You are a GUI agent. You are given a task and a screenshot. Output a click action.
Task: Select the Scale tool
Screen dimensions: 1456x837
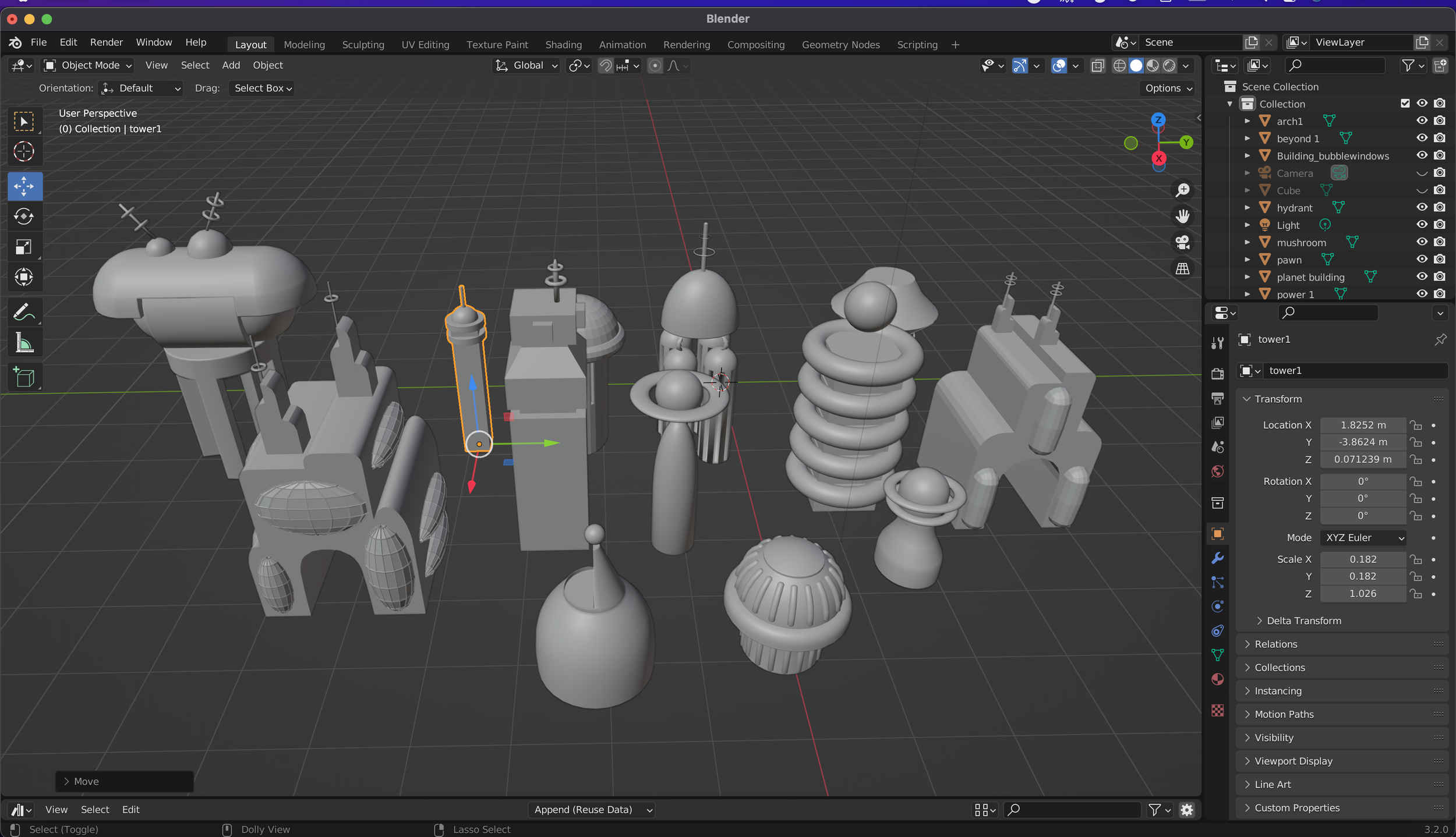click(24, 247)
